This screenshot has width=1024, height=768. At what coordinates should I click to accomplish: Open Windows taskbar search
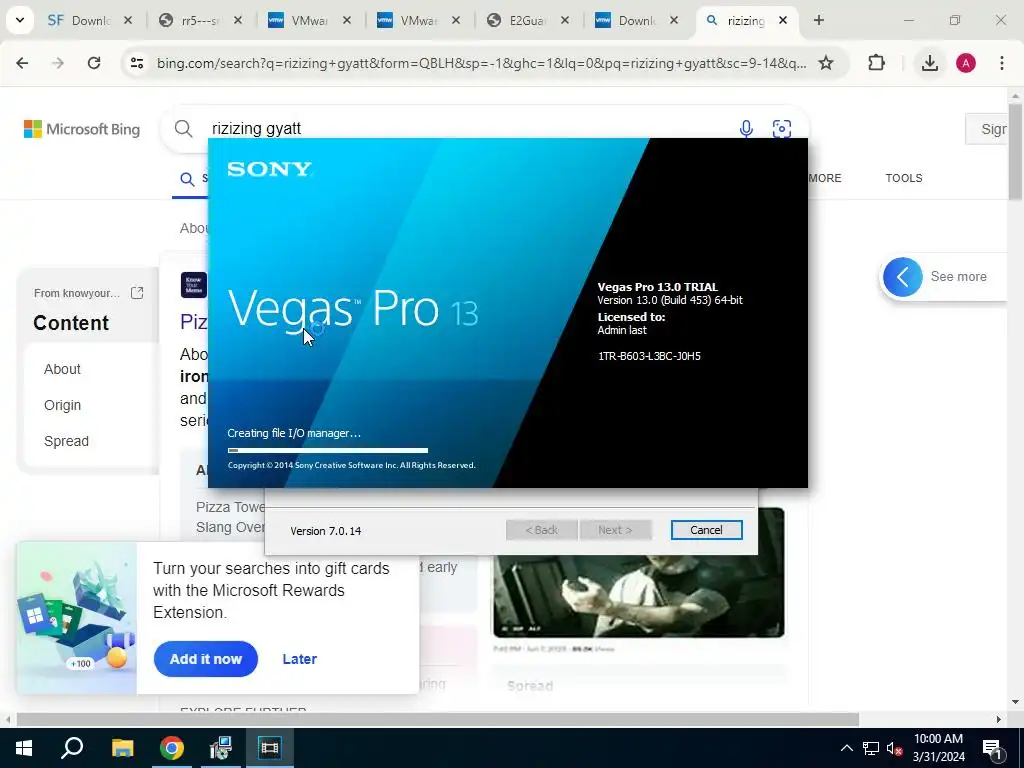[x=72, y=748]
